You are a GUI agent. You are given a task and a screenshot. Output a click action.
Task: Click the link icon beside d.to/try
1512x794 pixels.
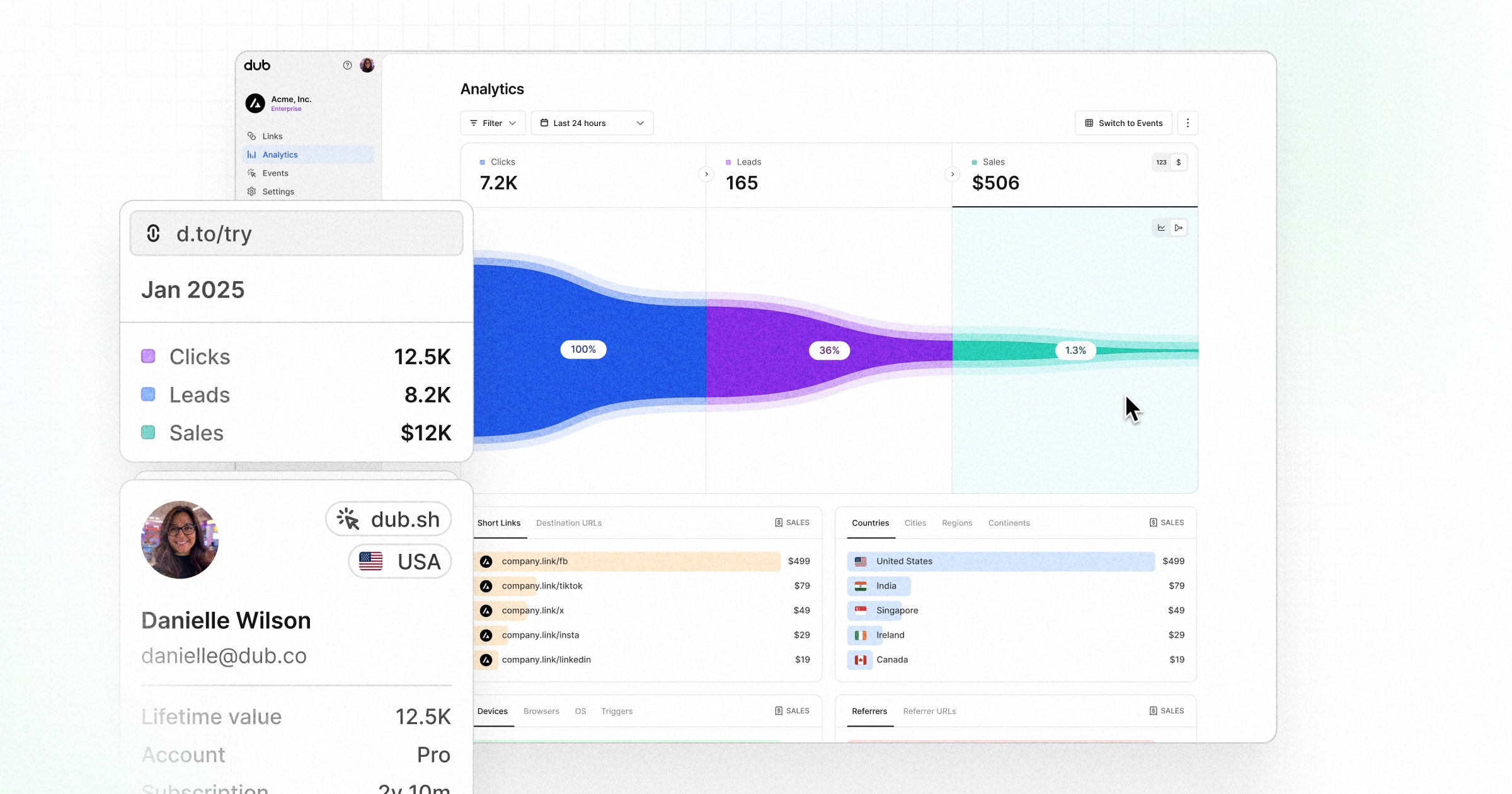pos(153,234)
